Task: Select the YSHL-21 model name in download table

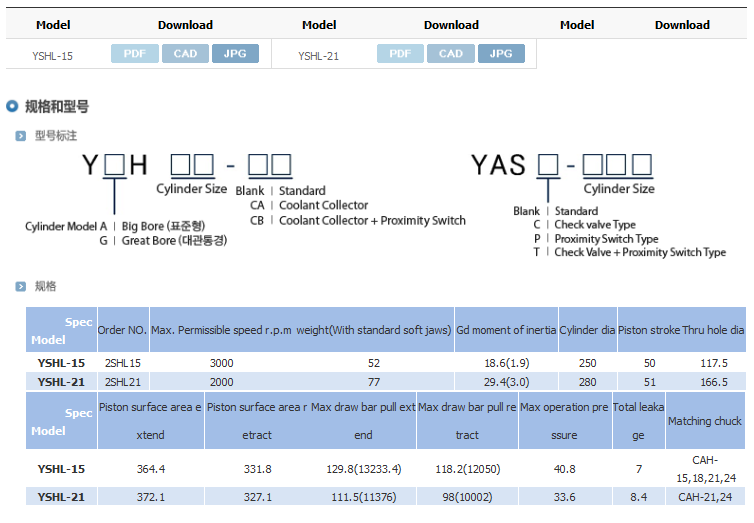Action: 318,56
